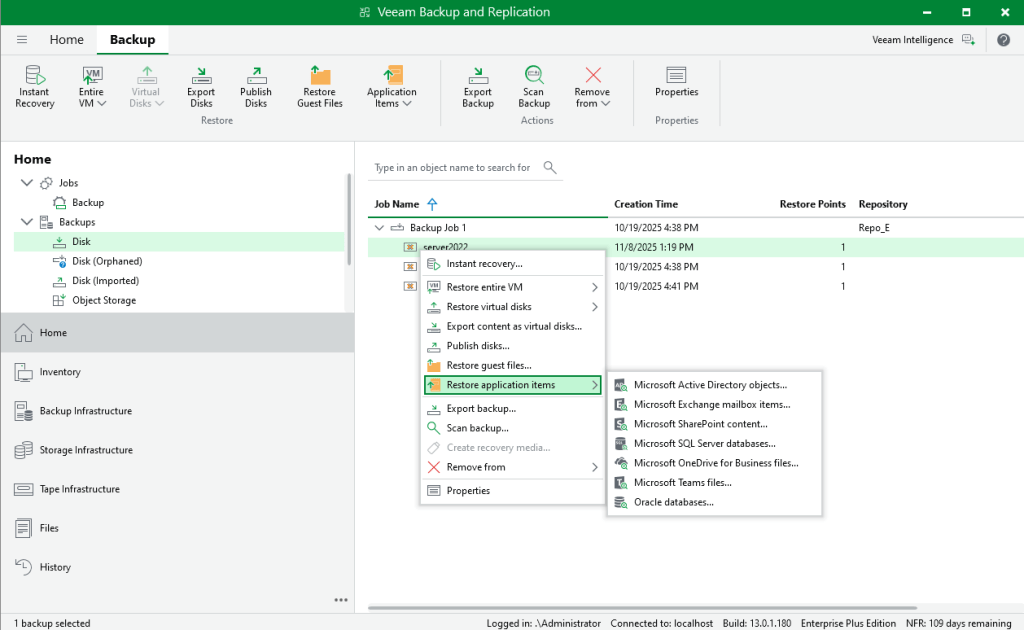Viewport: 1024px width, 630px height.
Task: Click Export Disks in the ribbon
Action: [201, 87]
